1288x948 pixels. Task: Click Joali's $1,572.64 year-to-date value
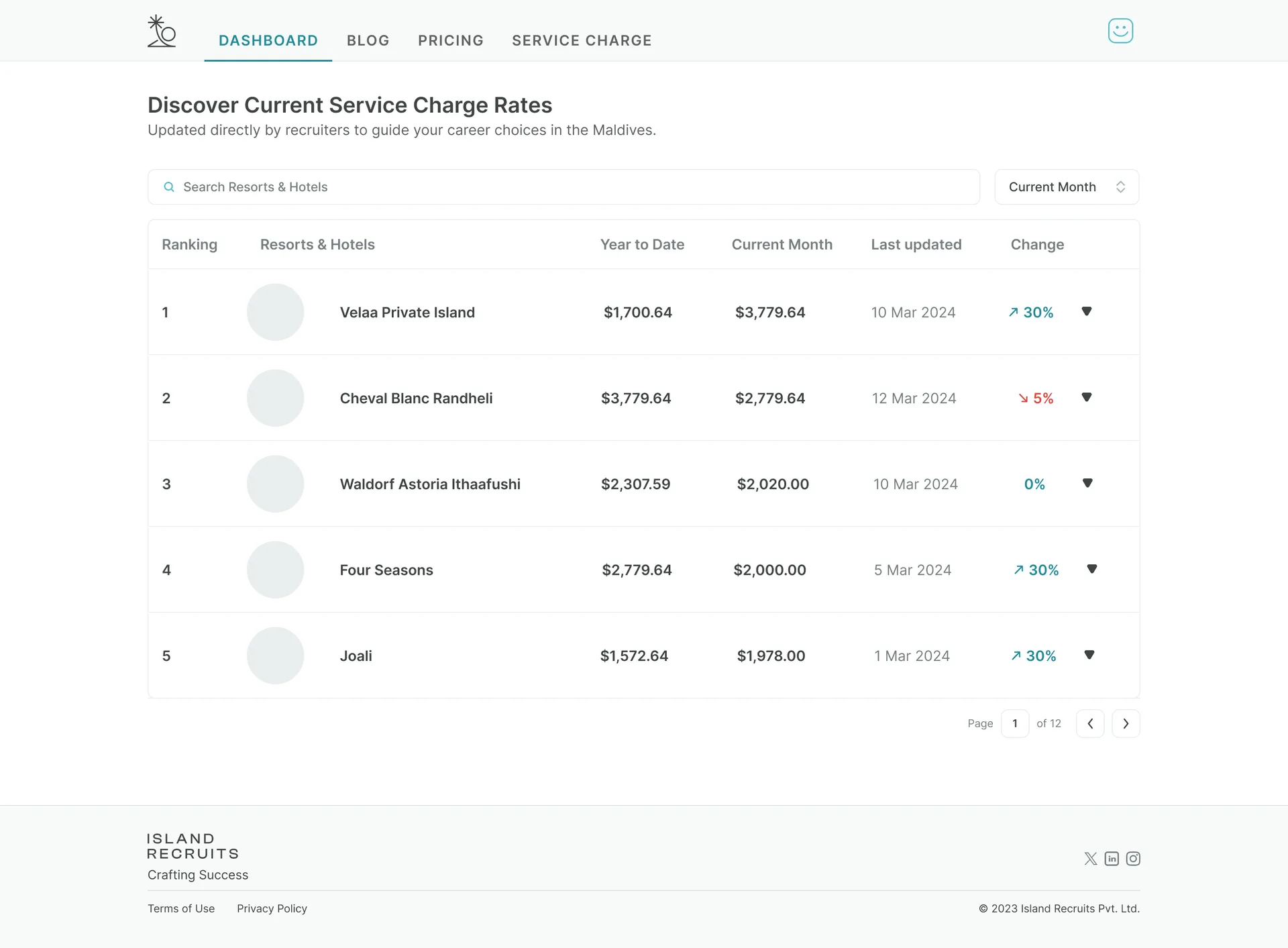tap(634, 655)
